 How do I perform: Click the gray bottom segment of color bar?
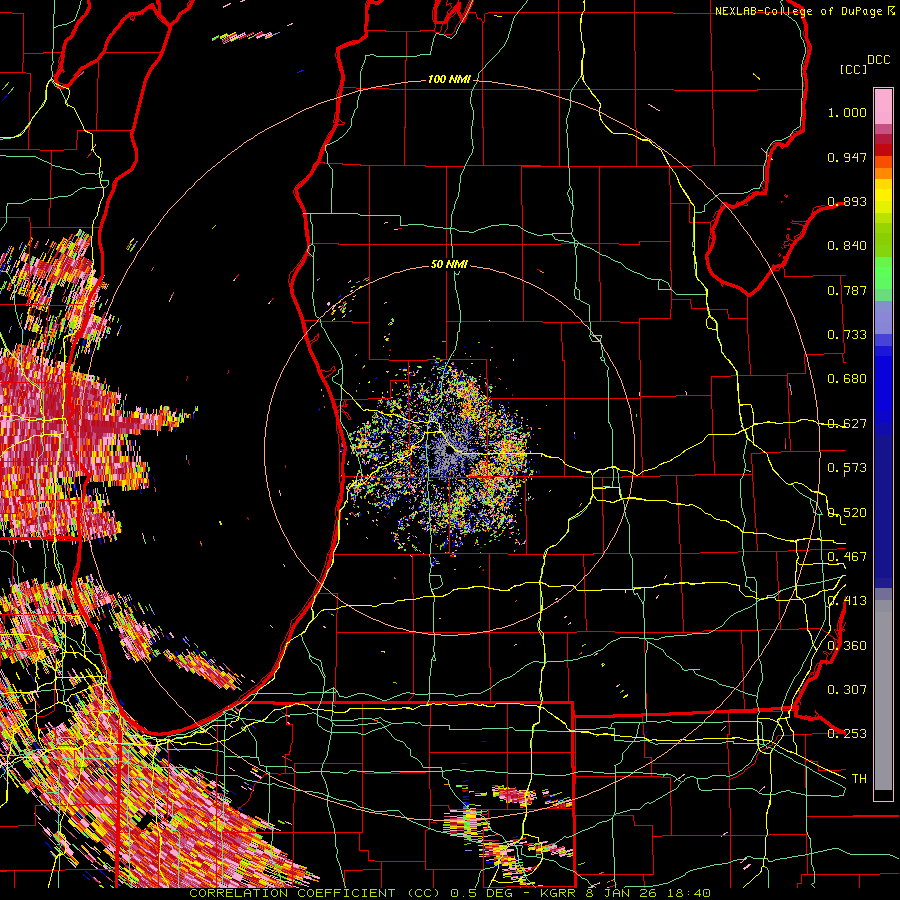(883, 695)
